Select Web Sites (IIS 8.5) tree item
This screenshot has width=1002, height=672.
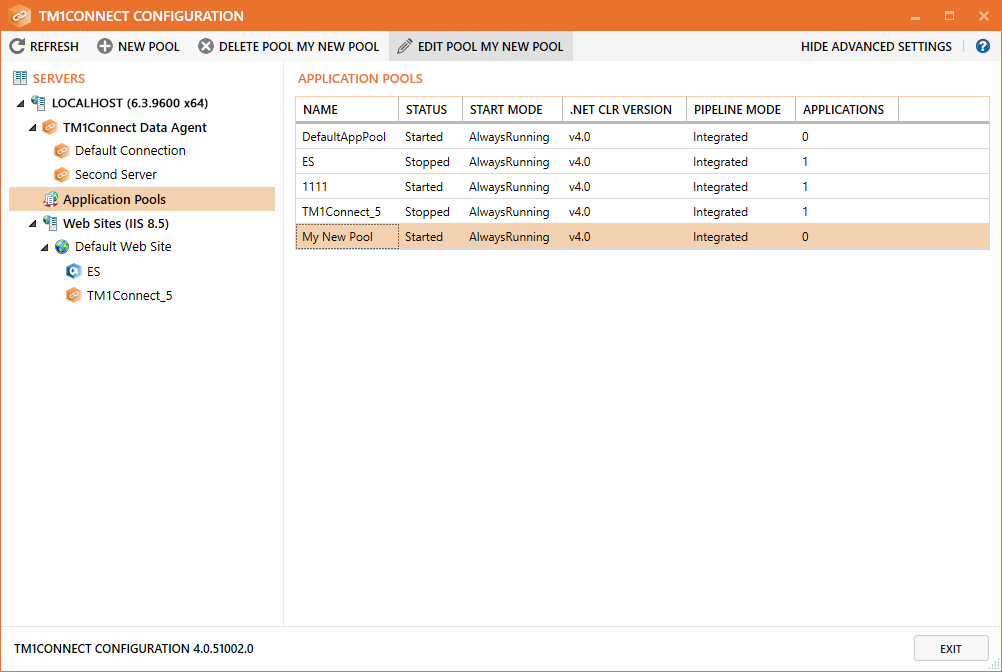[x=116, y=223]
